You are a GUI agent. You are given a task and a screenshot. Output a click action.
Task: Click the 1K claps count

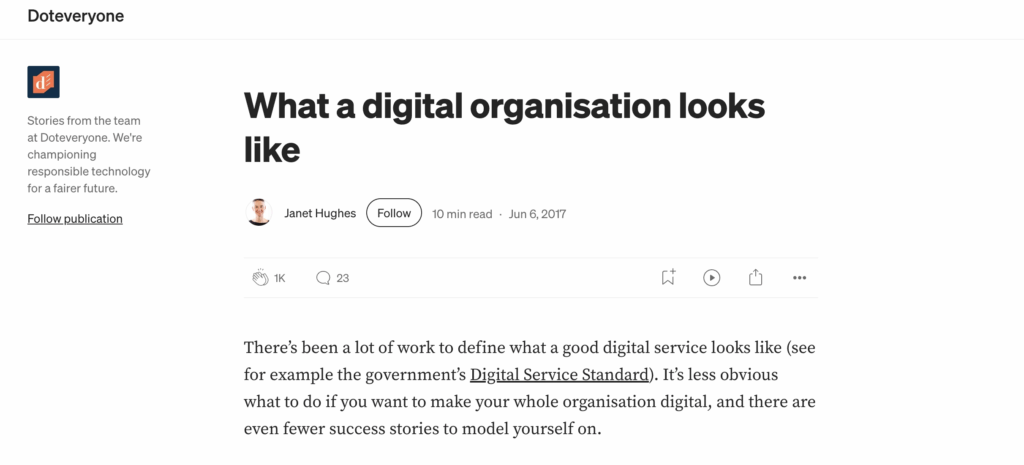[280, 278]
